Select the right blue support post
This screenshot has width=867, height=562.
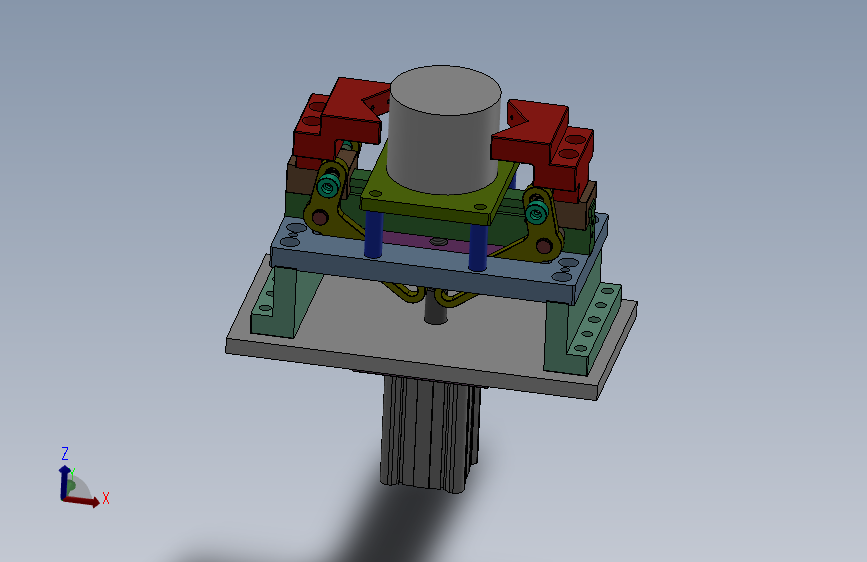click(x=478, y=246)
